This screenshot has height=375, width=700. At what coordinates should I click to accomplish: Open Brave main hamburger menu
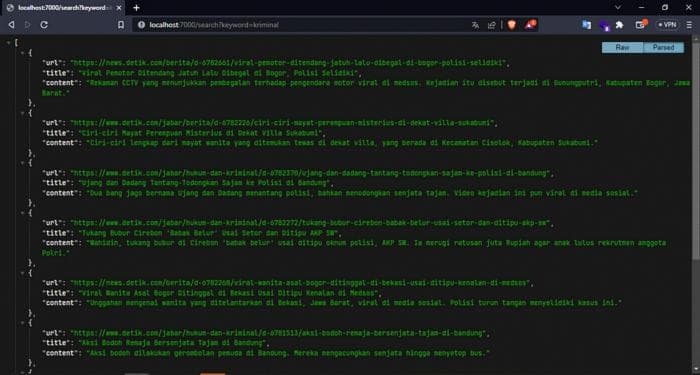click(689, 25)
